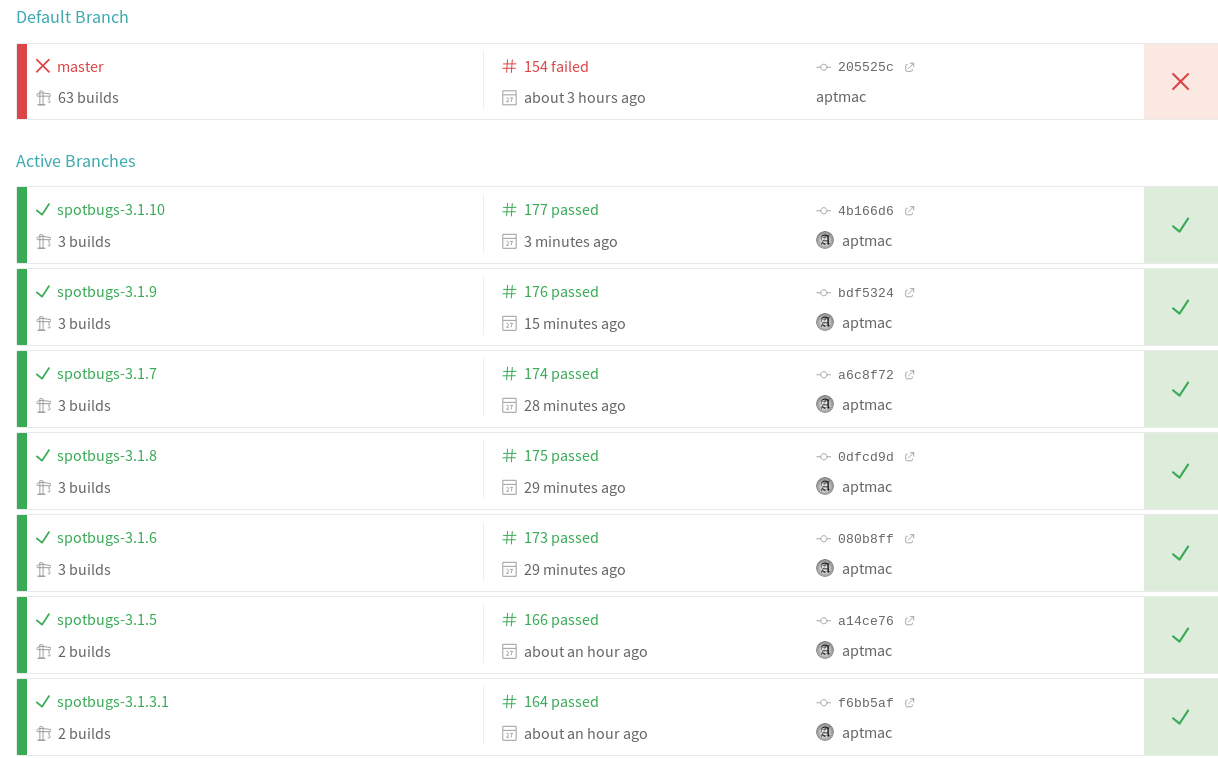Open the spotbugs-3.1.8 branch
Viewport: 1218px width, 758px height.
tap(106, 456)
